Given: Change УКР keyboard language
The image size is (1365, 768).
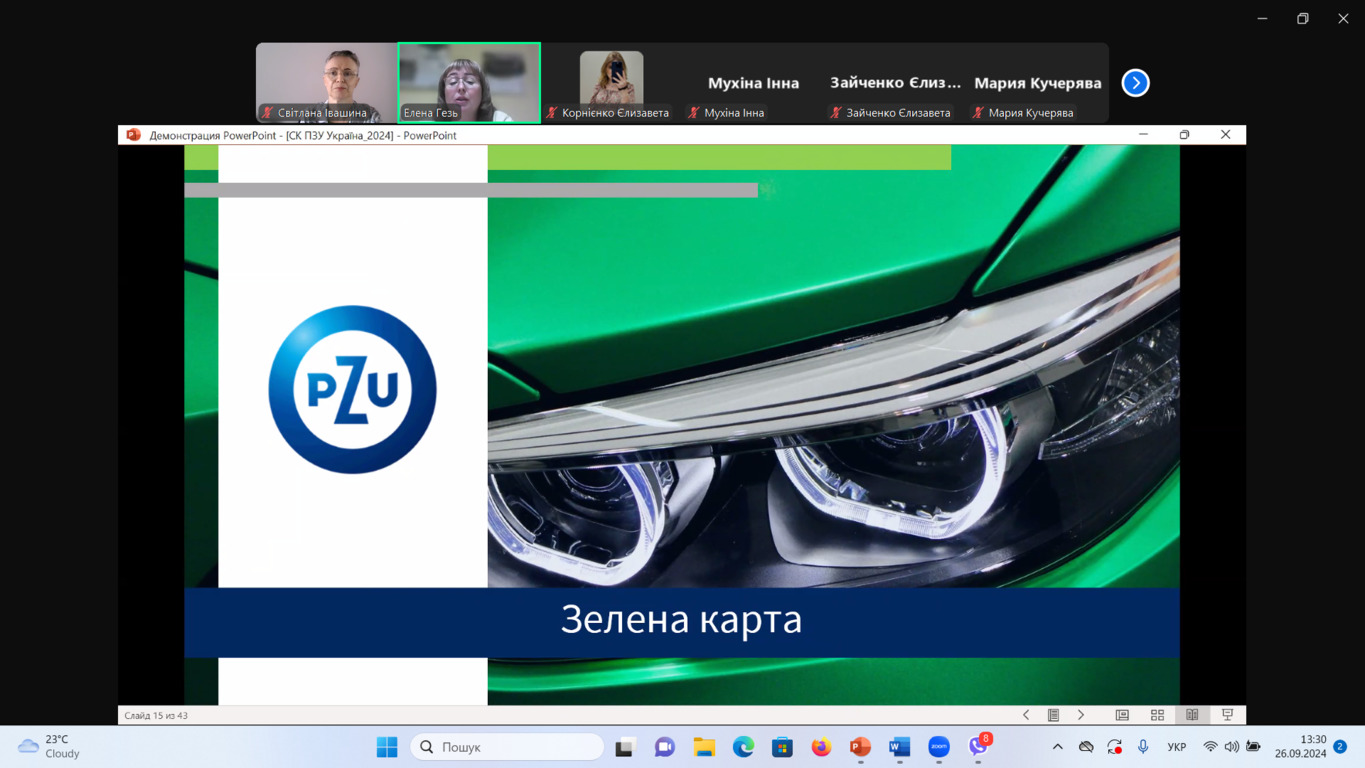Looking at the screenshot, I should 1177,747.
